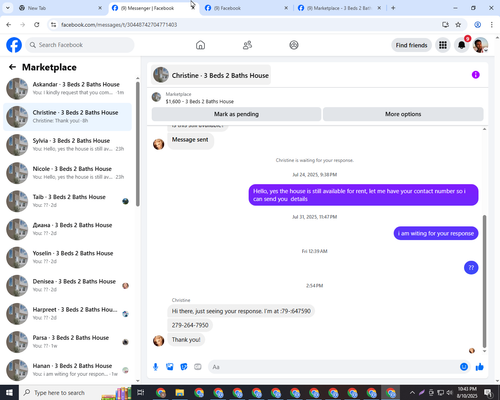Click the chat message scrollbar
Viewport: 500px width, 400px height.
tap(484, 281)
